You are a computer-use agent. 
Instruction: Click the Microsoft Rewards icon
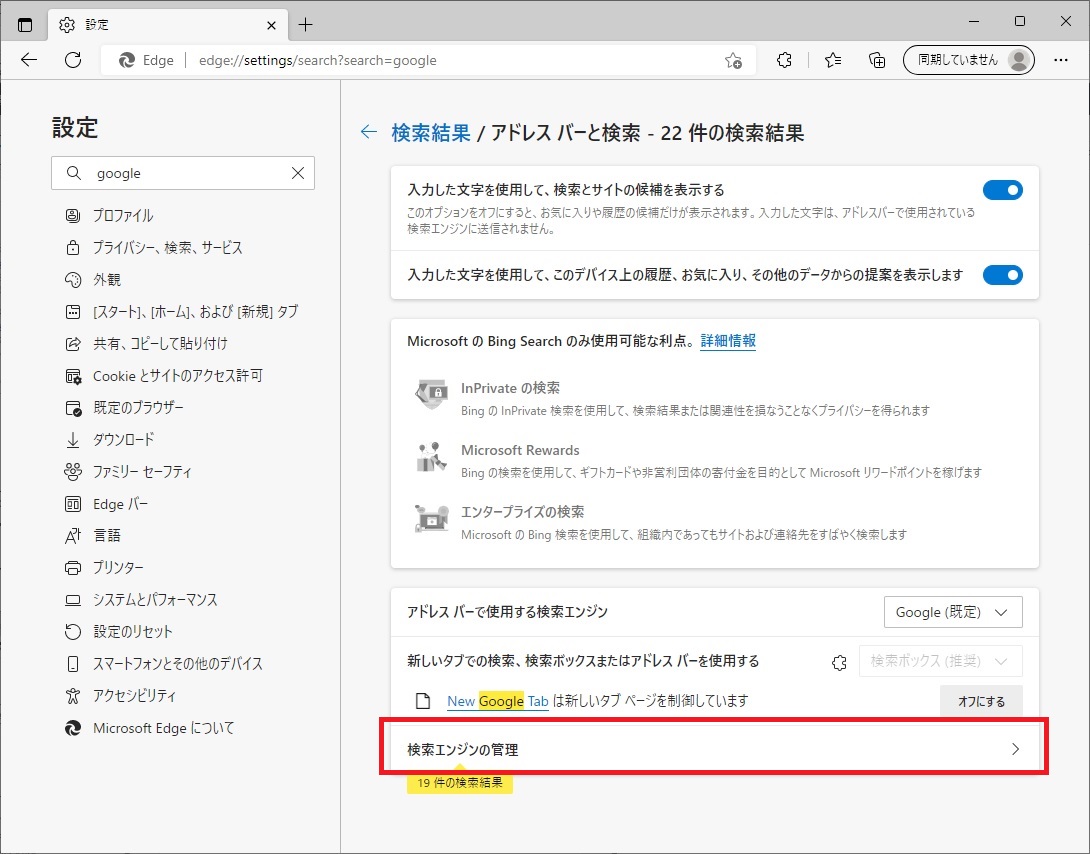[431, 457]
